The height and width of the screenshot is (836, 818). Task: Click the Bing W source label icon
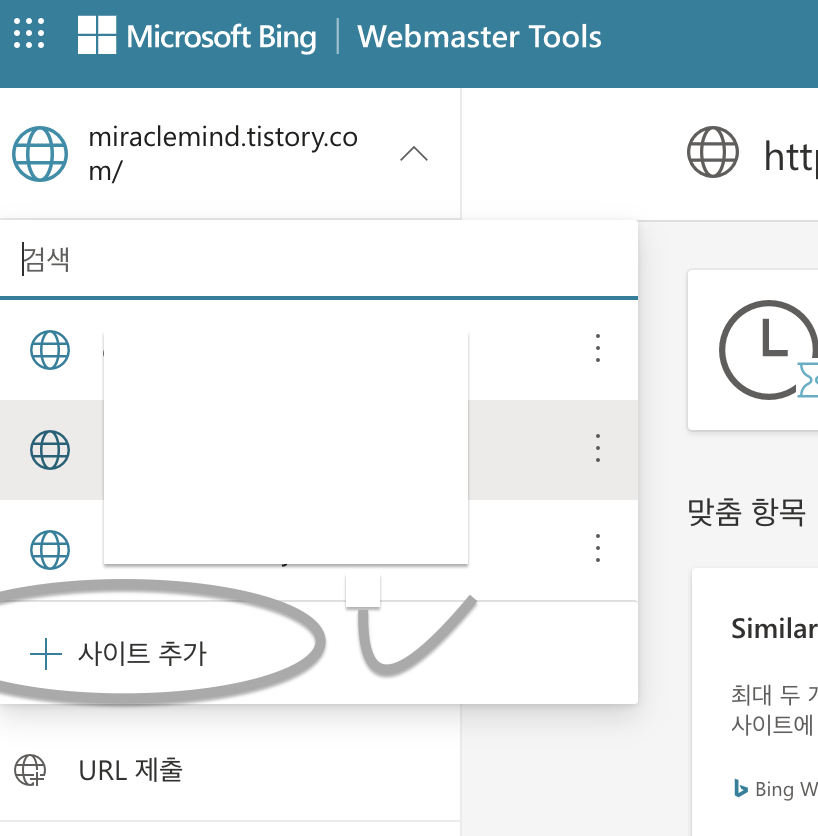click(740, 788)
